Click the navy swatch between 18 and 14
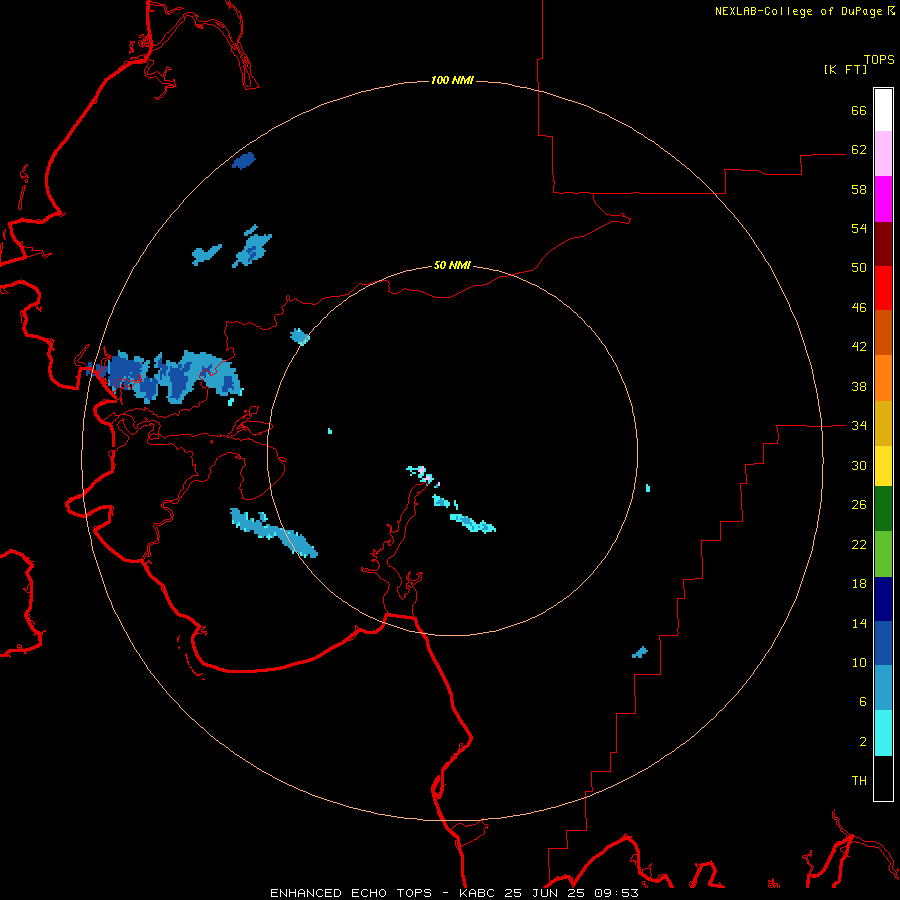 [x=883, y=599]
